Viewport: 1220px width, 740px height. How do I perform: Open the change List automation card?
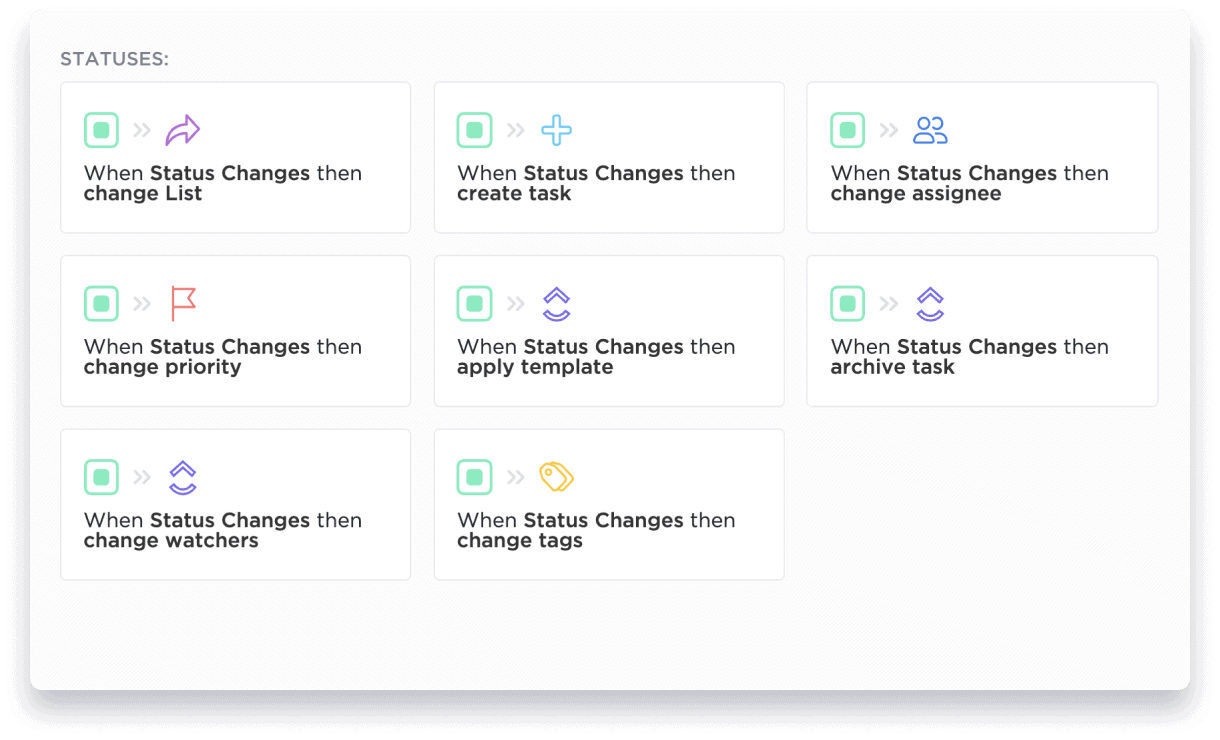click(235, 157)
